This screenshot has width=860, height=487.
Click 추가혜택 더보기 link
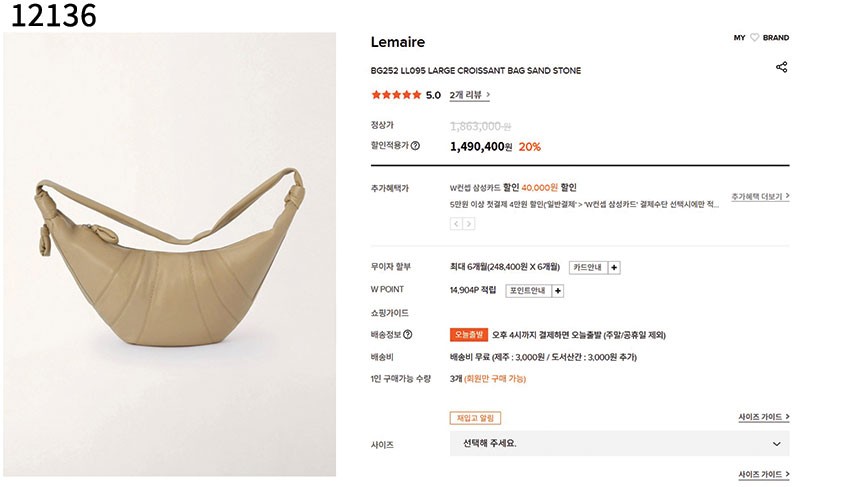pos(760,197)
